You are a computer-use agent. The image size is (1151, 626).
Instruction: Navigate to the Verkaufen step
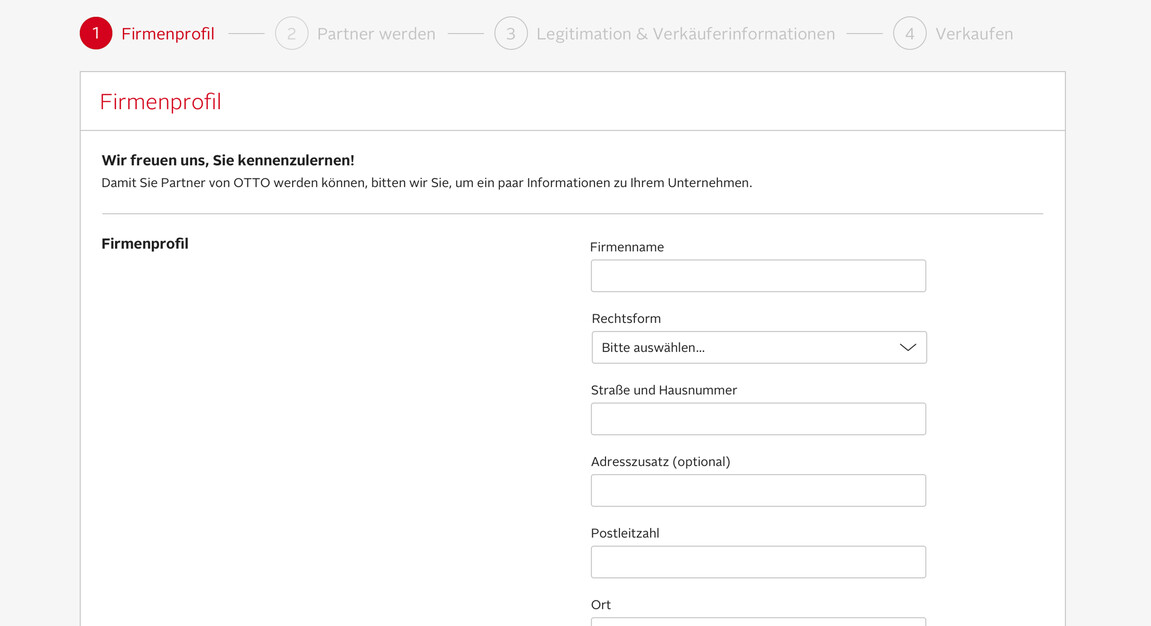tap(974, 33)
